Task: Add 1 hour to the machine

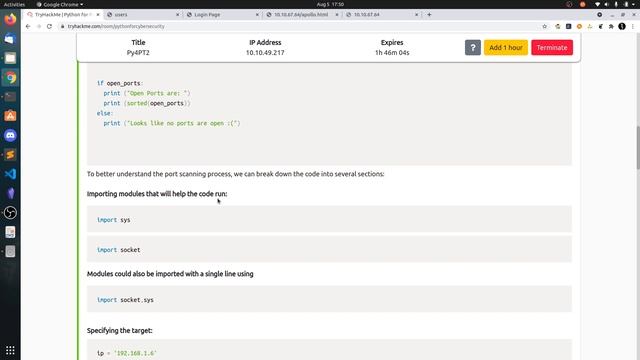Action: pos(506,48)
